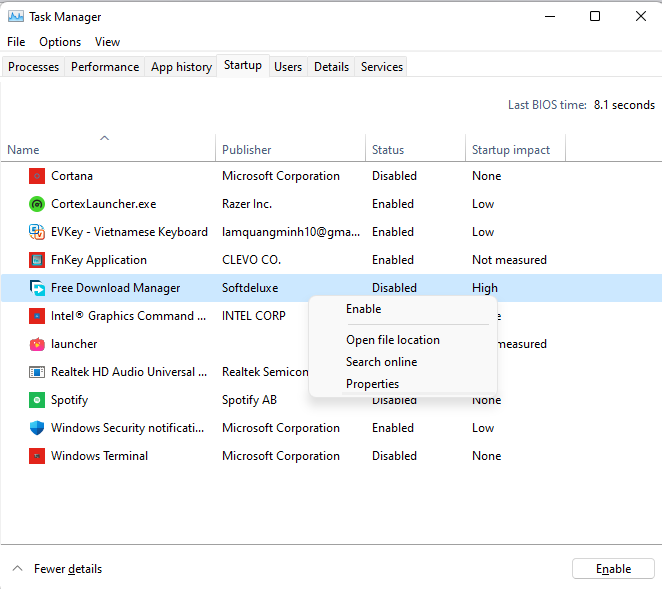Click the Last BIOS time value
The image size is (662, 589).
click(624, 105)
